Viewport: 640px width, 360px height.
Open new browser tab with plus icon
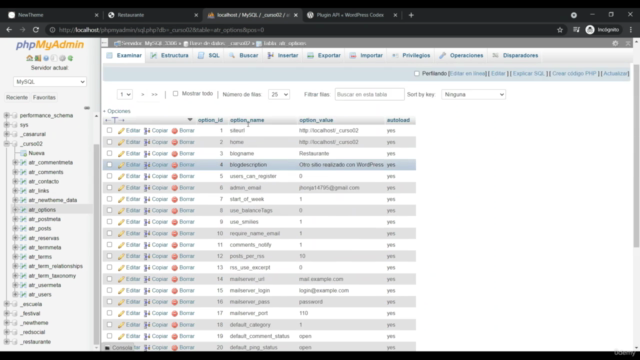click(411, 15)
